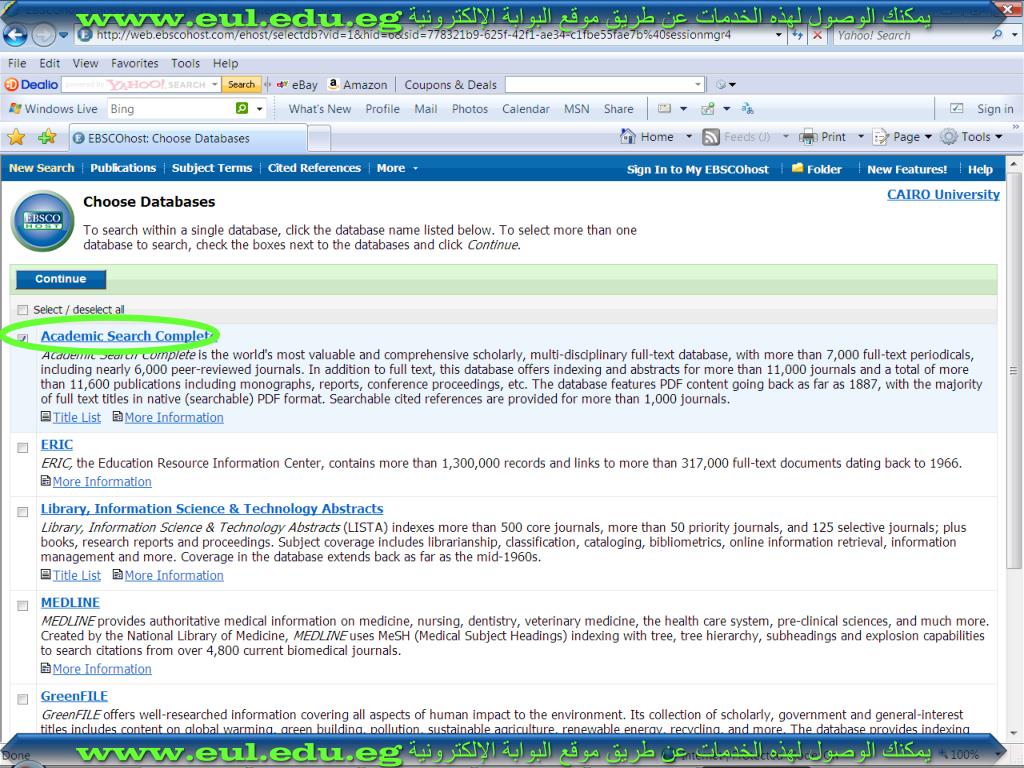Select the EBSCOhost: Choose Databases tab
Image resolution: width=1024 pixels, height=768 pixels.
pos(188,138)
